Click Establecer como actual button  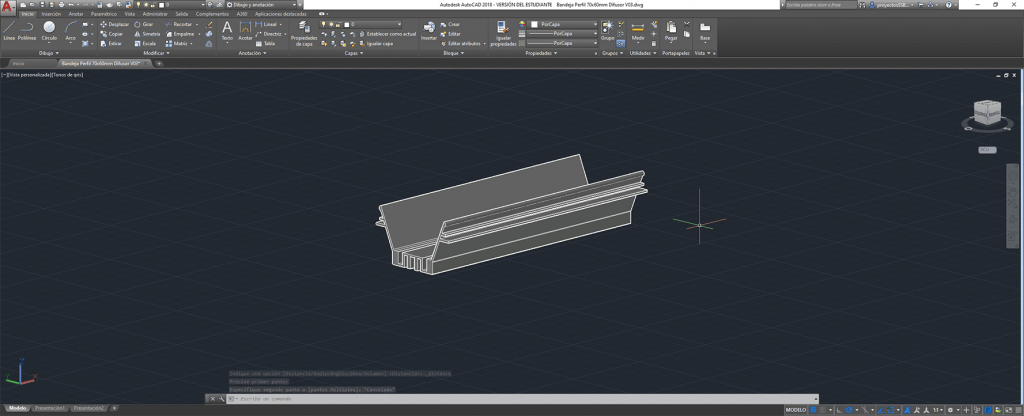(x=390, y=33)
